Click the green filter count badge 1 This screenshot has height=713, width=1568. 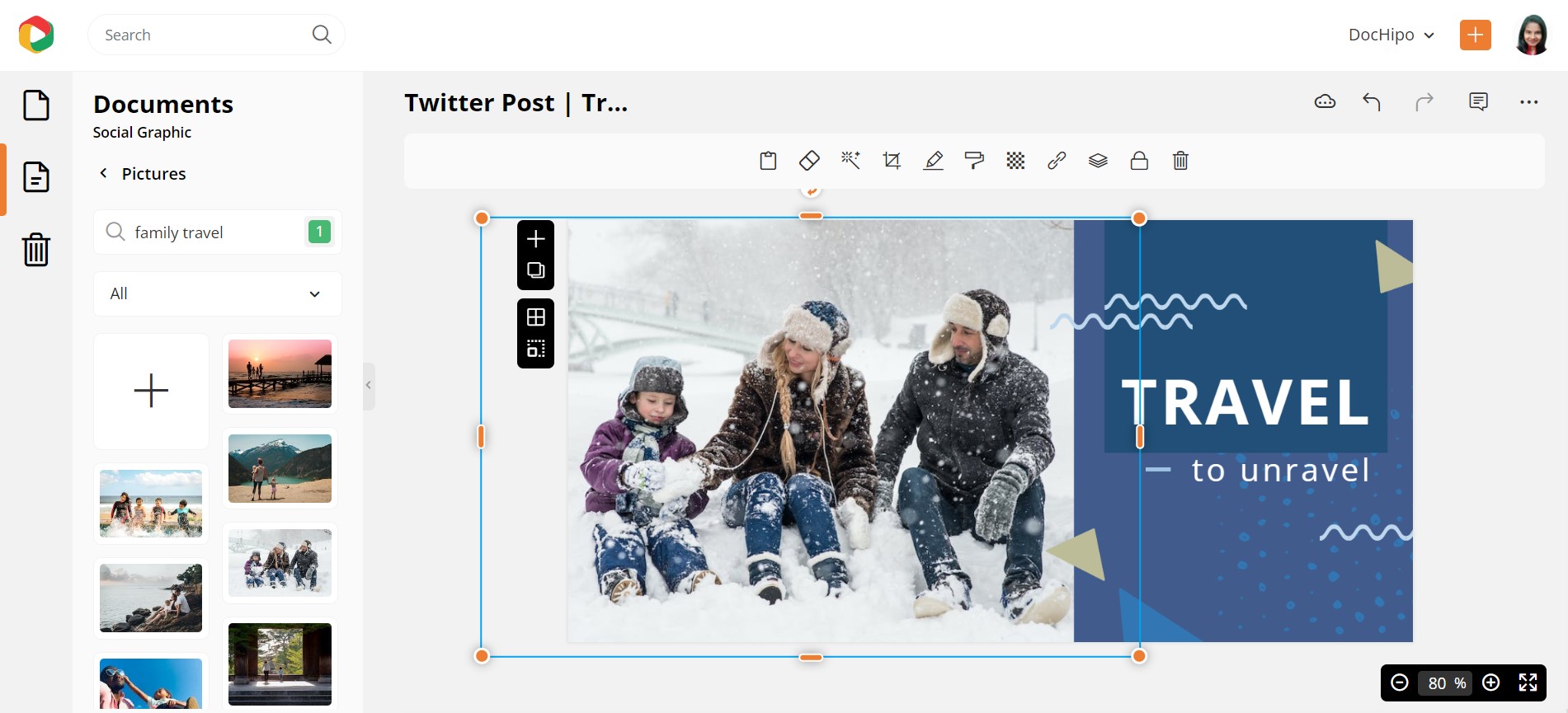coord(319,232)
